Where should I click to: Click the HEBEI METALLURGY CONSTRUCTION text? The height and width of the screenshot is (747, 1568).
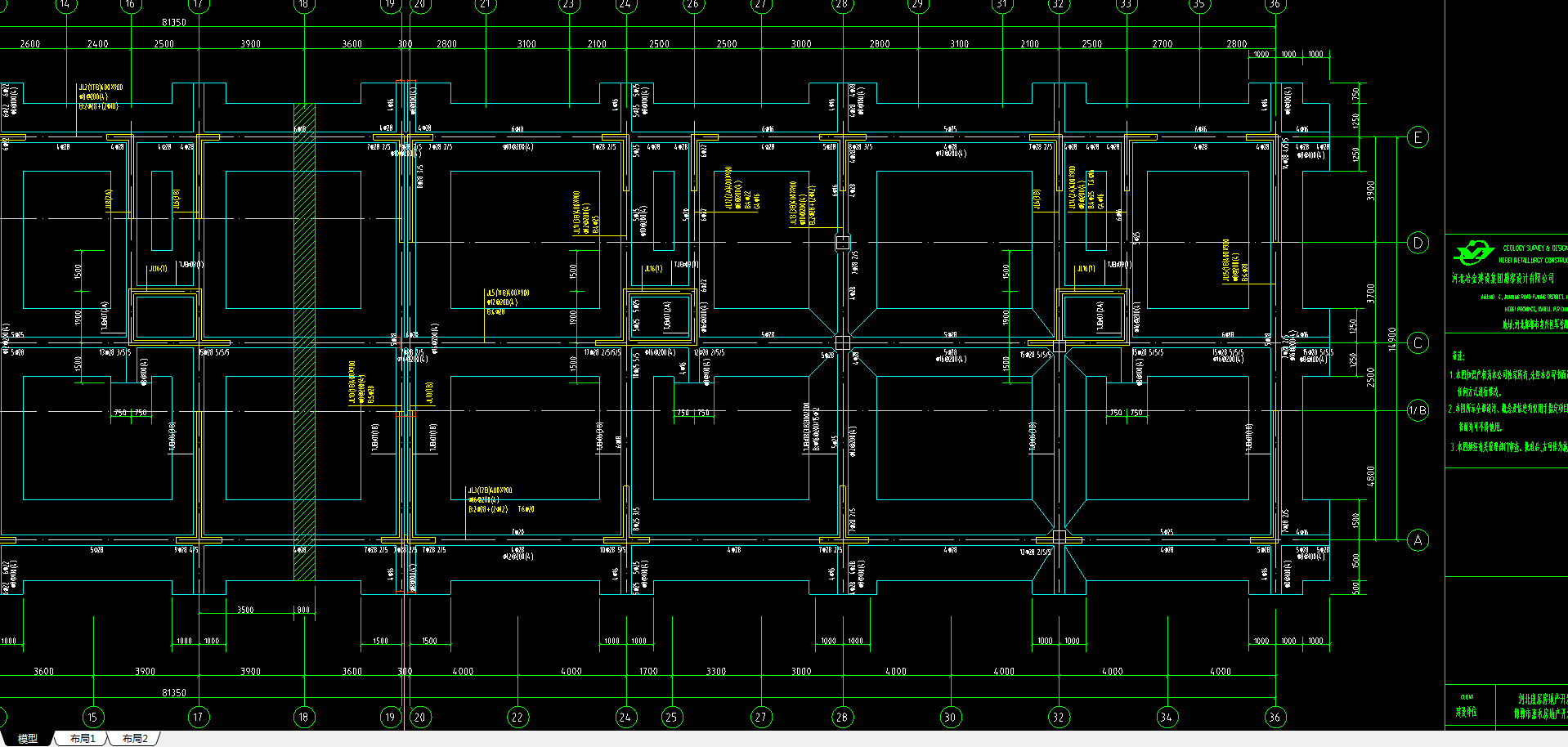[1533, 261]
